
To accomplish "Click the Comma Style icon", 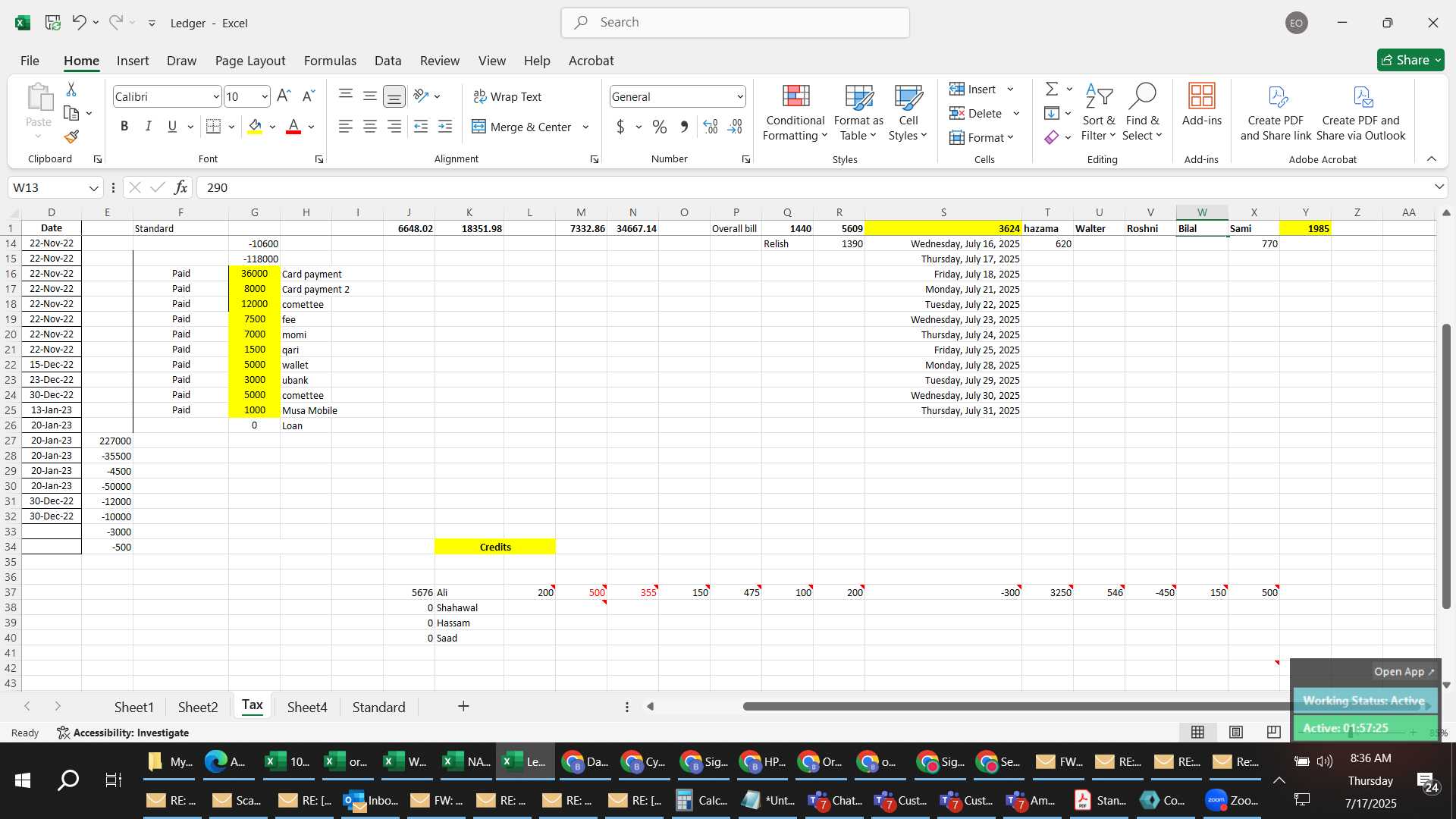I will pos(684,127).
